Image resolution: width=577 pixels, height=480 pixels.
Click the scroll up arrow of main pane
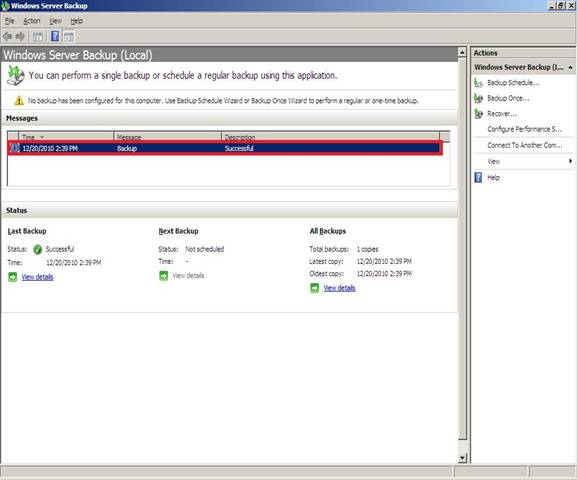coord(462,53)
